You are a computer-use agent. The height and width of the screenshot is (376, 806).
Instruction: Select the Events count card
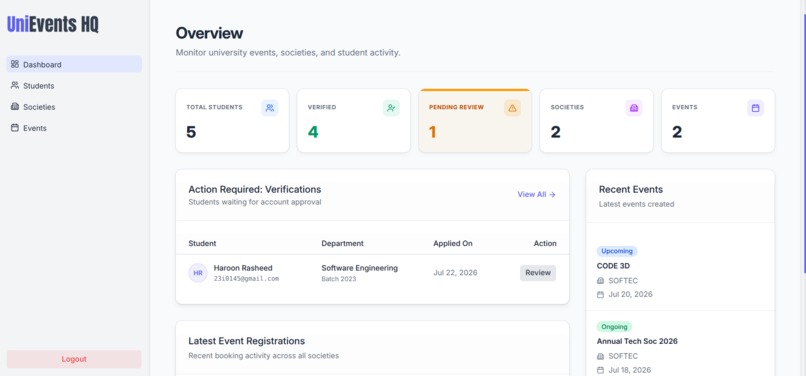click(x=718, y=121)
